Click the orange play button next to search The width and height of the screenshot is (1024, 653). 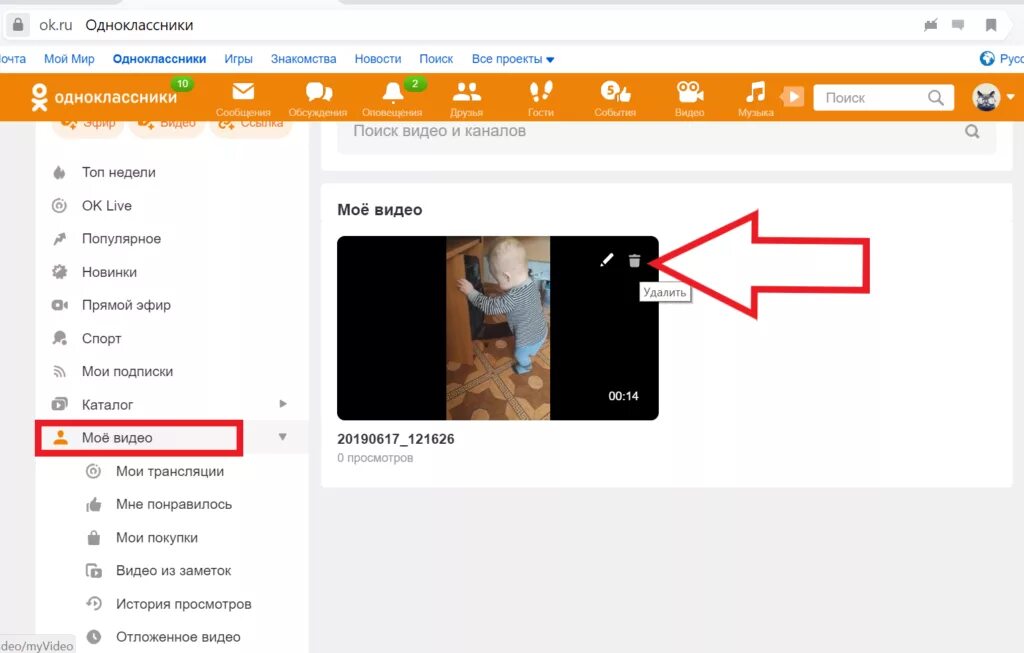(793, 97)
